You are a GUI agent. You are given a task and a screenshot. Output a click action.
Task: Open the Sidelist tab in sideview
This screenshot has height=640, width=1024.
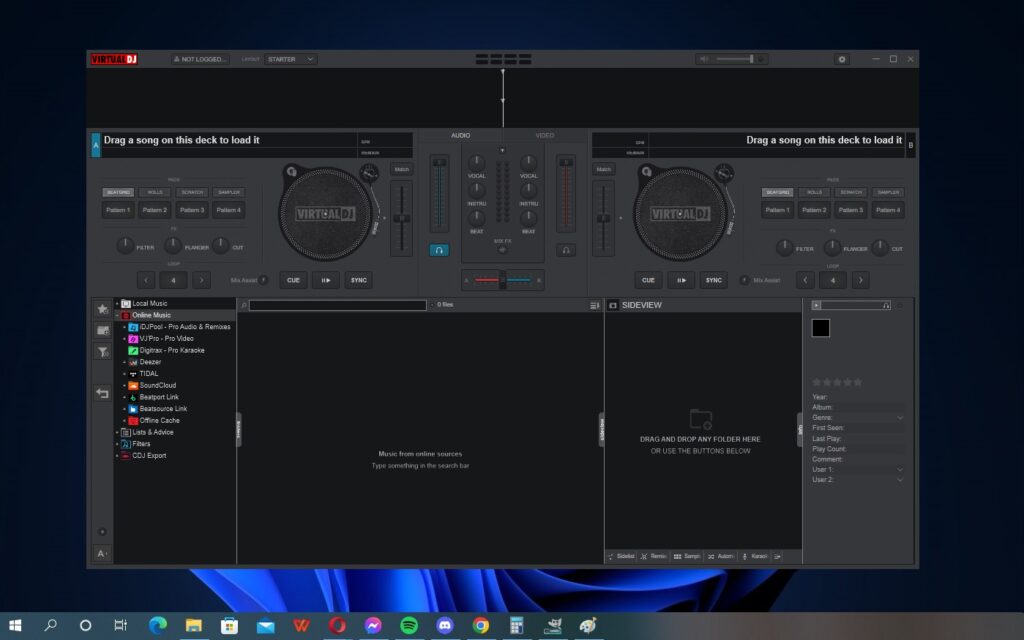[x=621, y=556]
